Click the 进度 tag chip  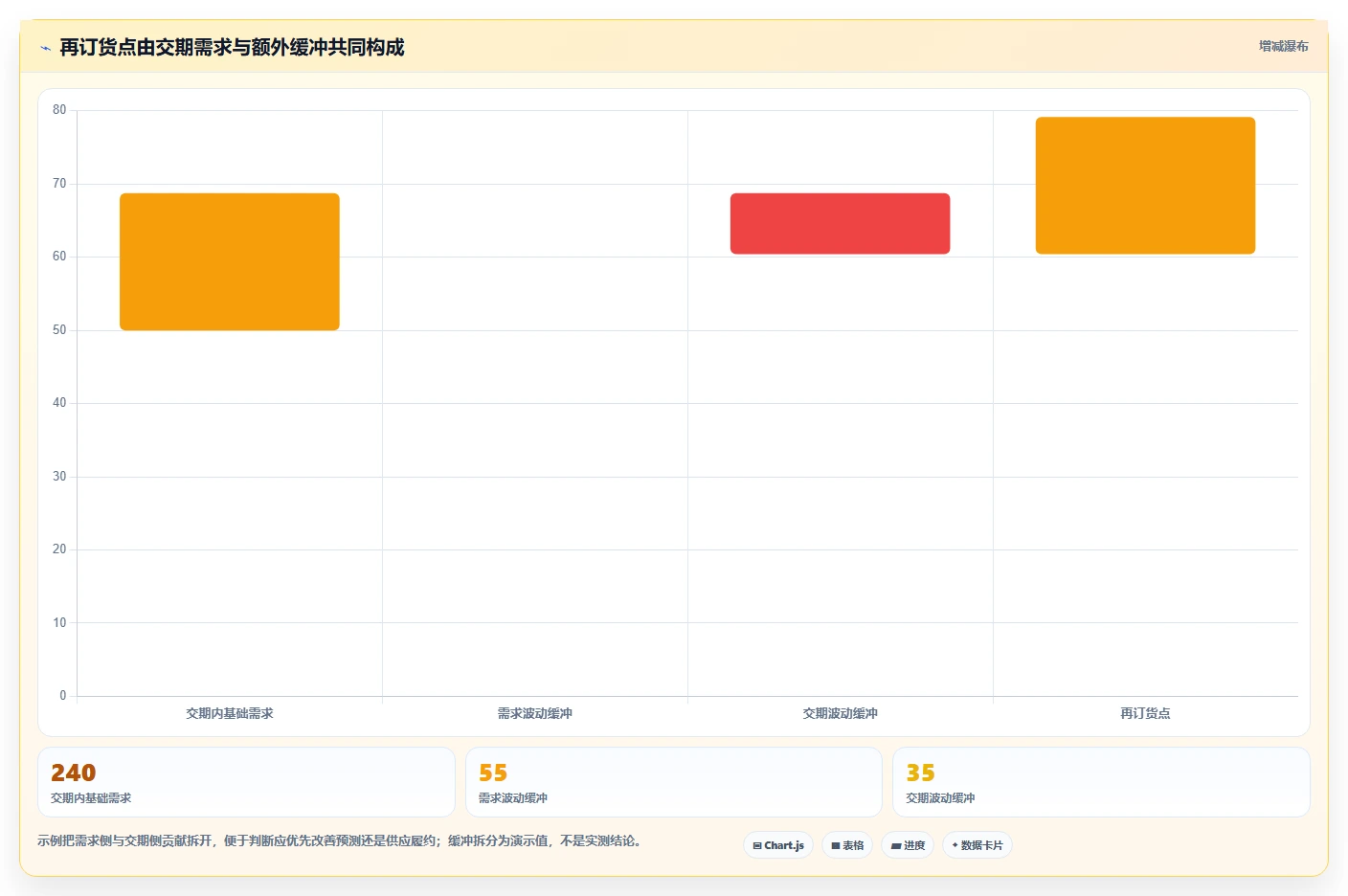tap(908, 845)
